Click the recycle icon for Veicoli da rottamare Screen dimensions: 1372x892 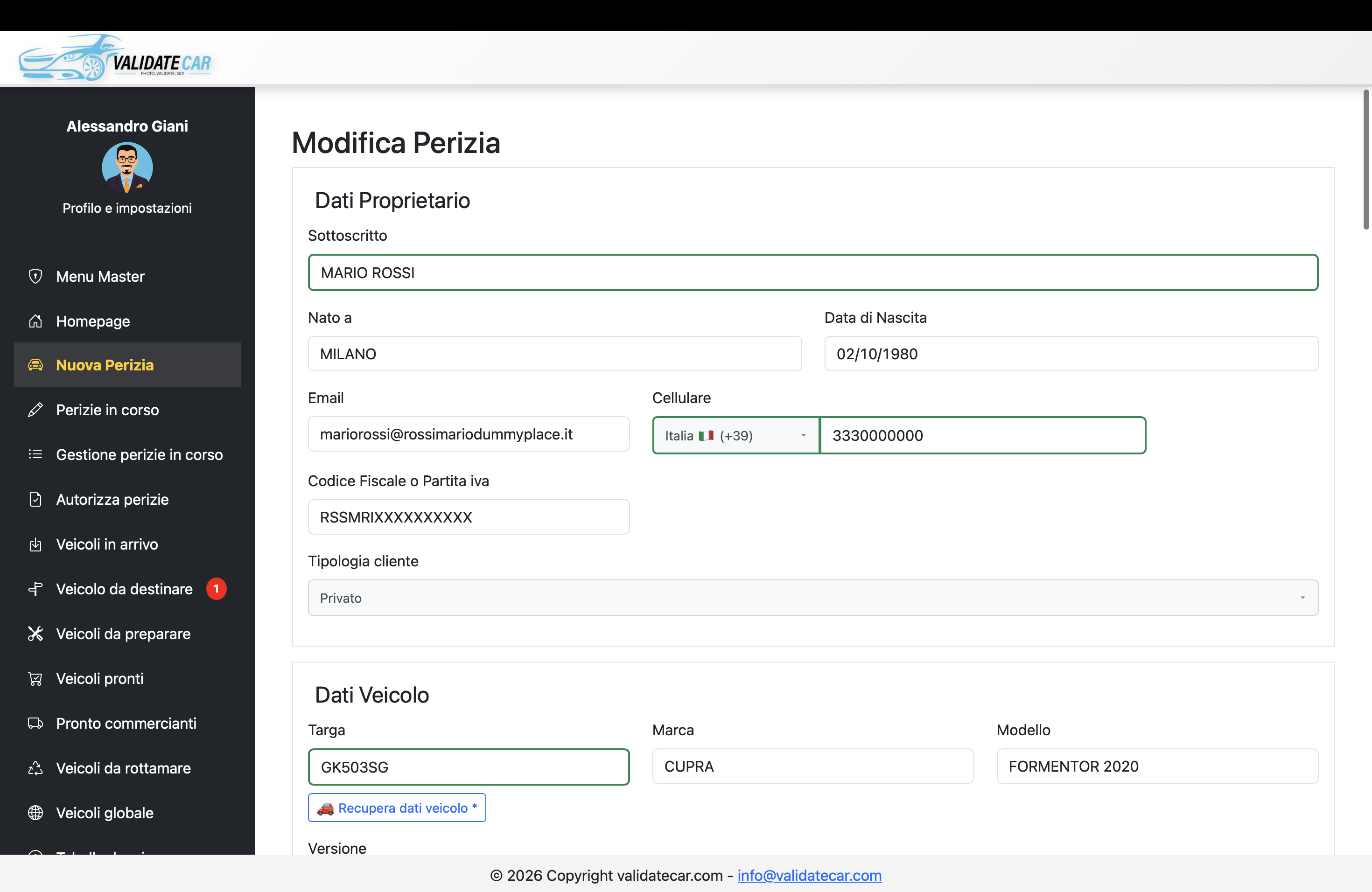tap(35, 768)
